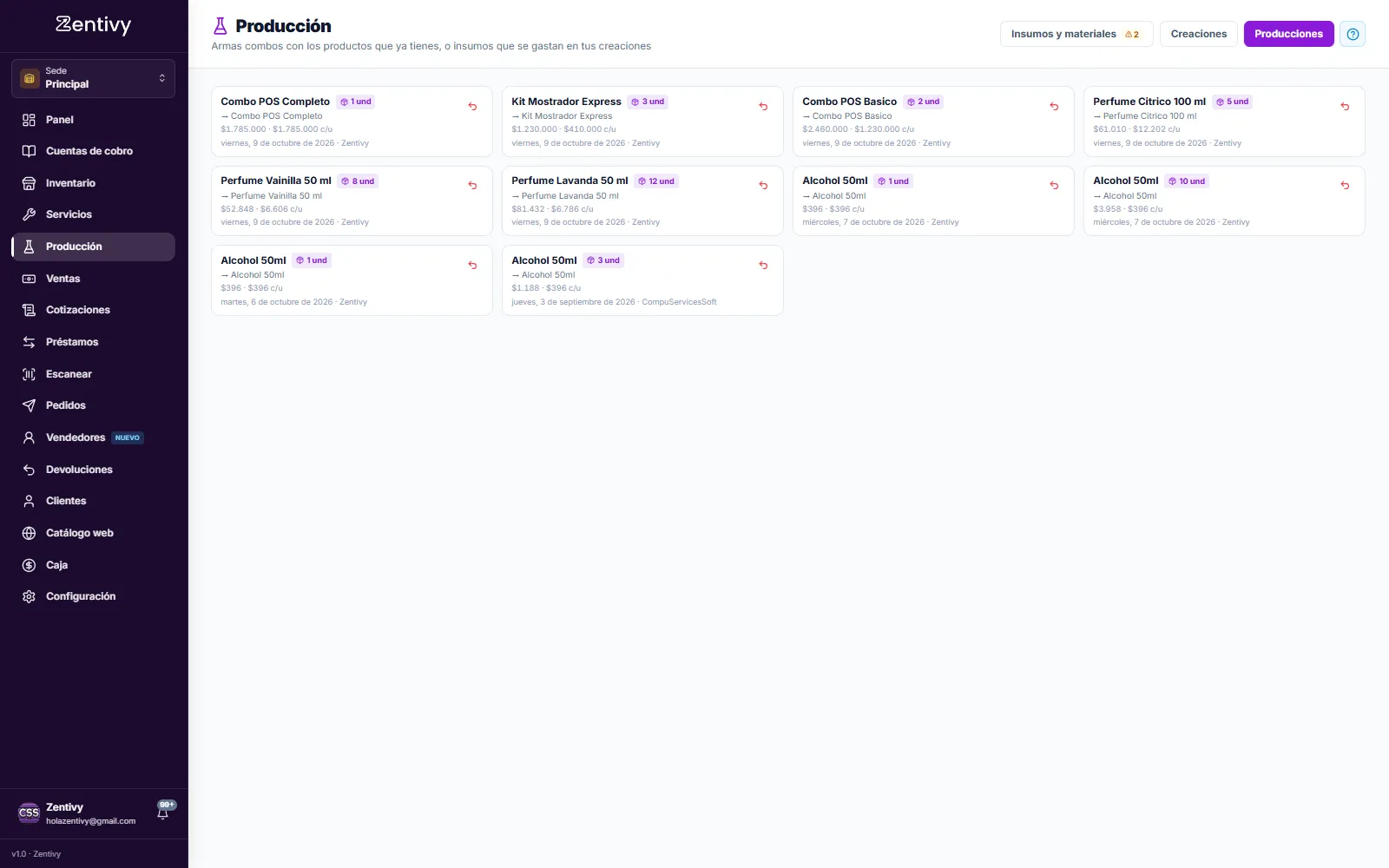Click the v1.0 · Zentivy version text
The width and height of the screenshot is (1389, 868).
(x=36, y=854)
